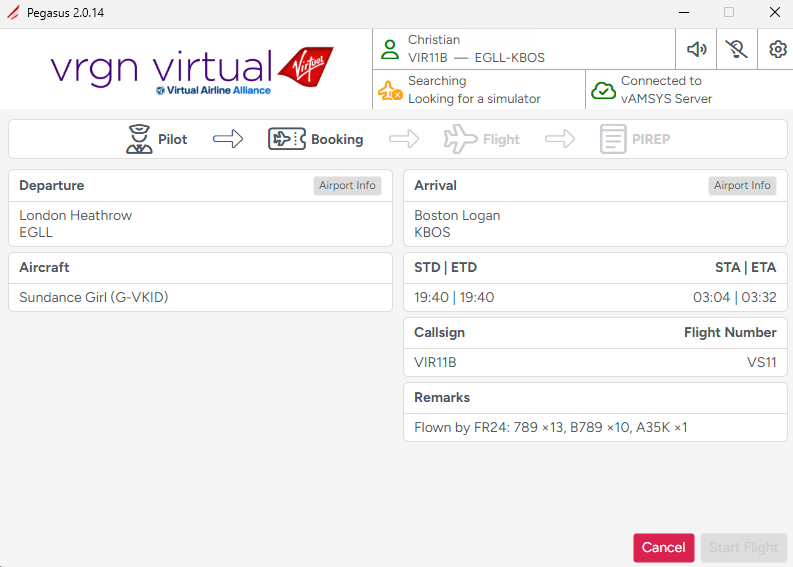This screenshot has width=793, height=567.
Task: Click the speaker volume icon
Action: pos(696,49)
